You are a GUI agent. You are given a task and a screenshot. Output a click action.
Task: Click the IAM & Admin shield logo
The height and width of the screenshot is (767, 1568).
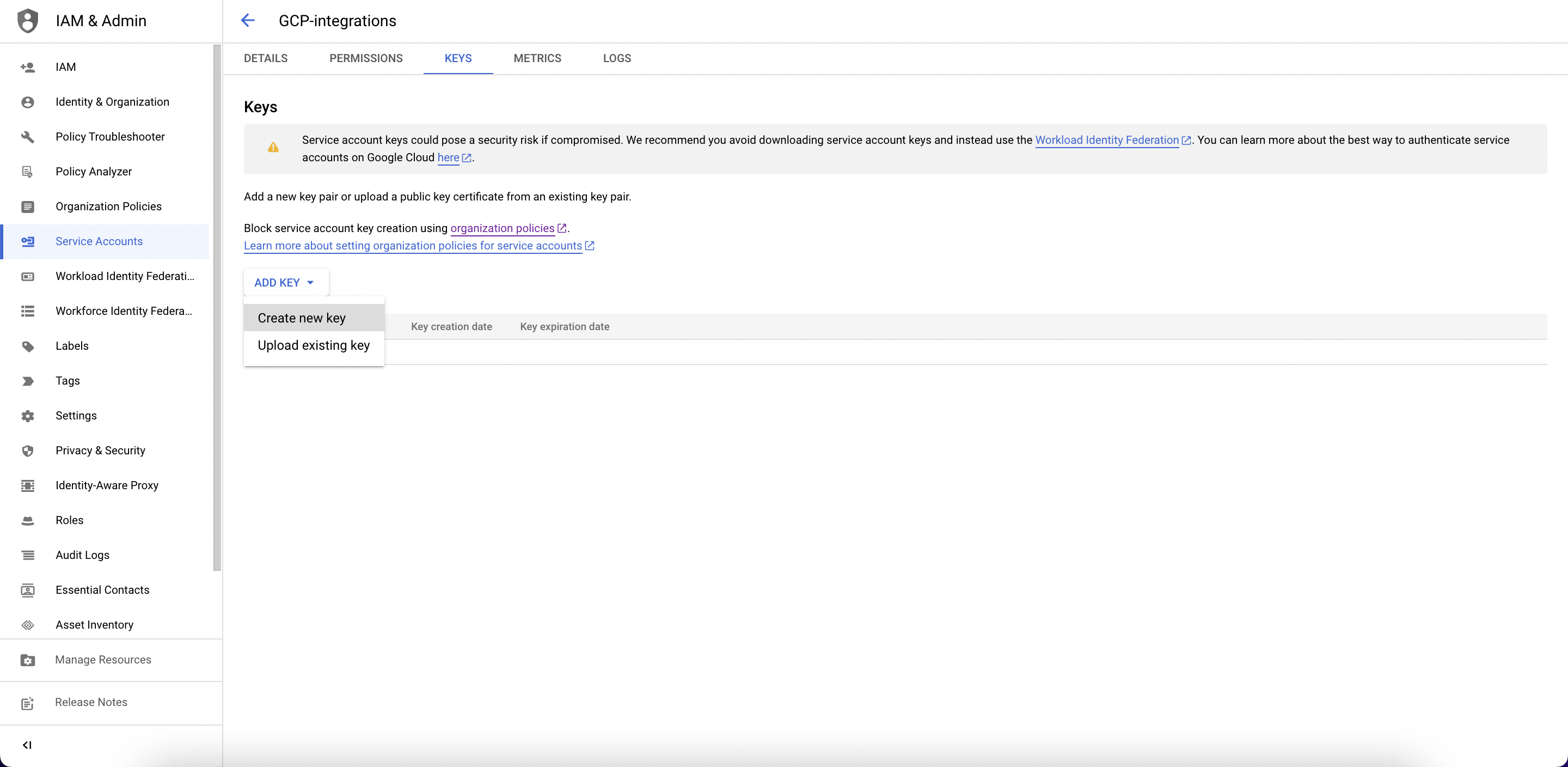click(x=27, y=21)
